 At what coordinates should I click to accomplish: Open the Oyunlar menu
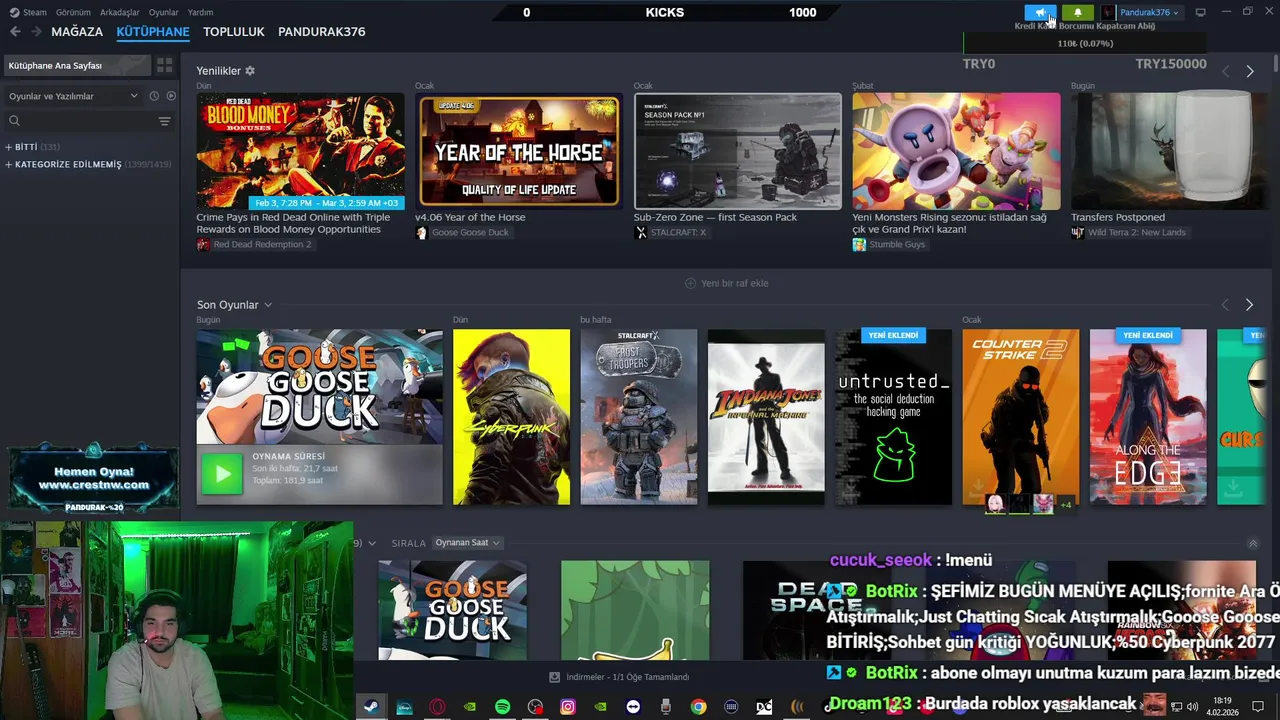pyautogui.click(x=164, y=12)
